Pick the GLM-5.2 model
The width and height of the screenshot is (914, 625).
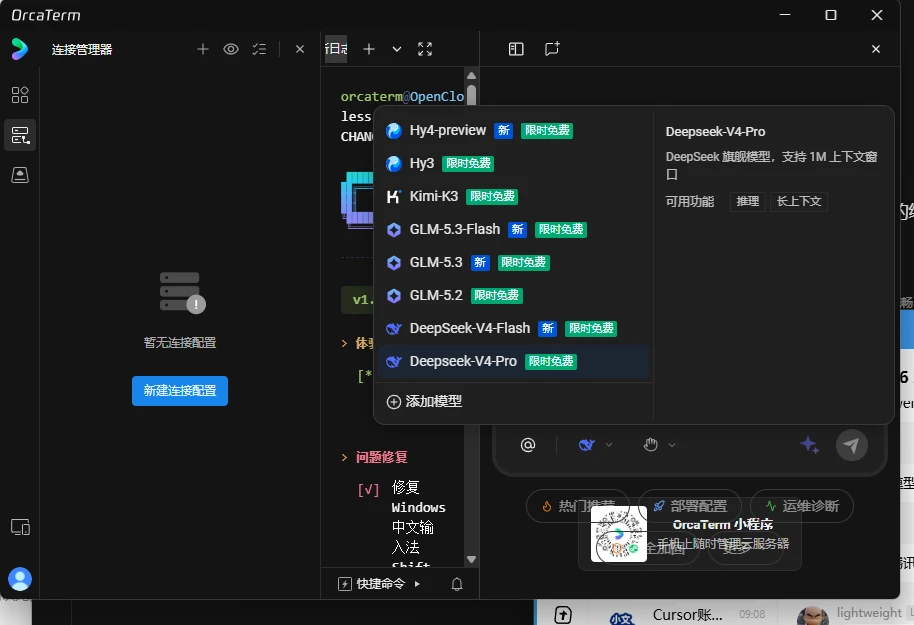[514, 296]
